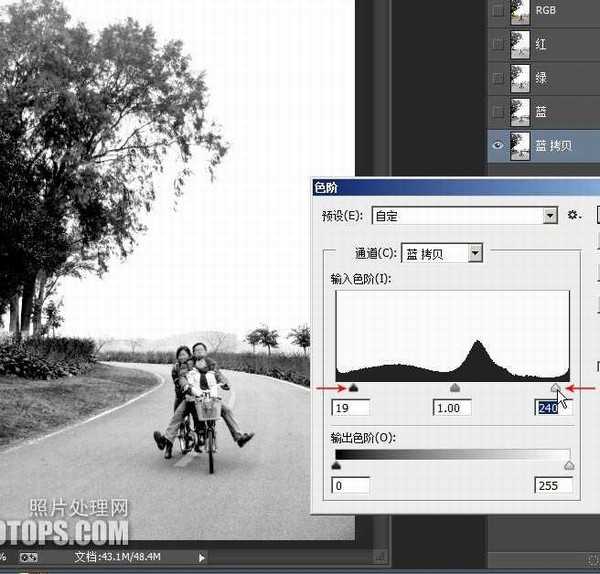This screenshot has width=600, height=574.
Task: Click the gamma field showing 1.00
Action: (x=453, y=407)
